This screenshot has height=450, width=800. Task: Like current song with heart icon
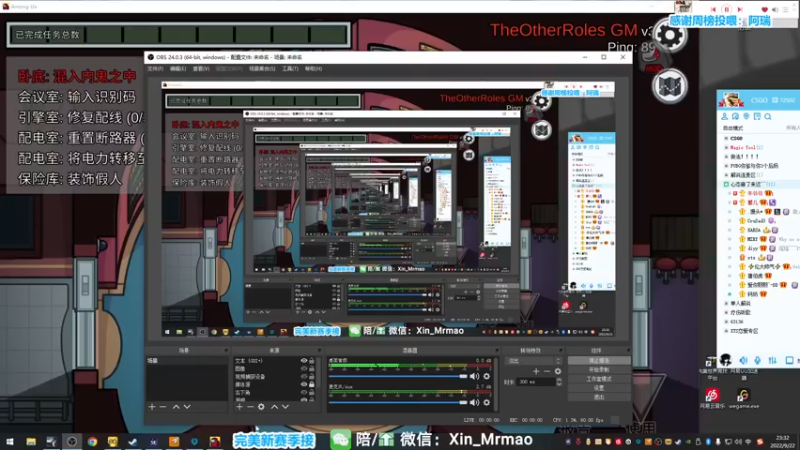764,9
